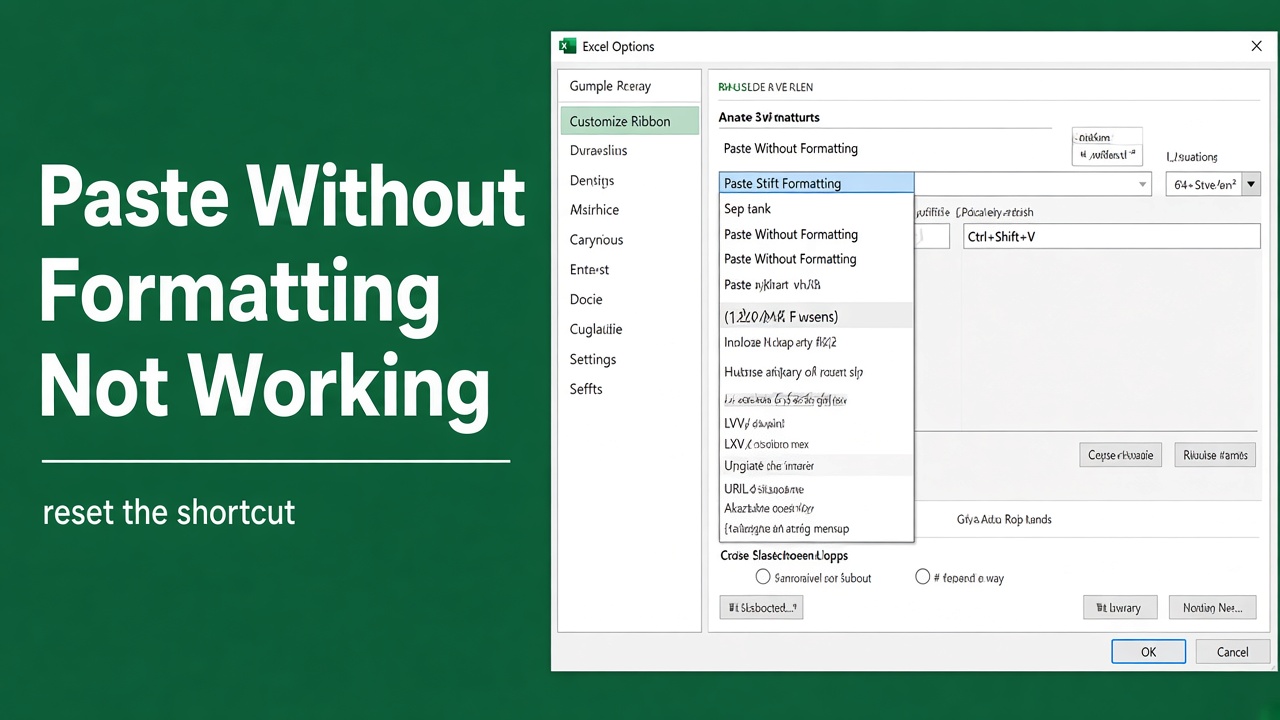Select the last list entry ending in mensup

pos(816,528)
